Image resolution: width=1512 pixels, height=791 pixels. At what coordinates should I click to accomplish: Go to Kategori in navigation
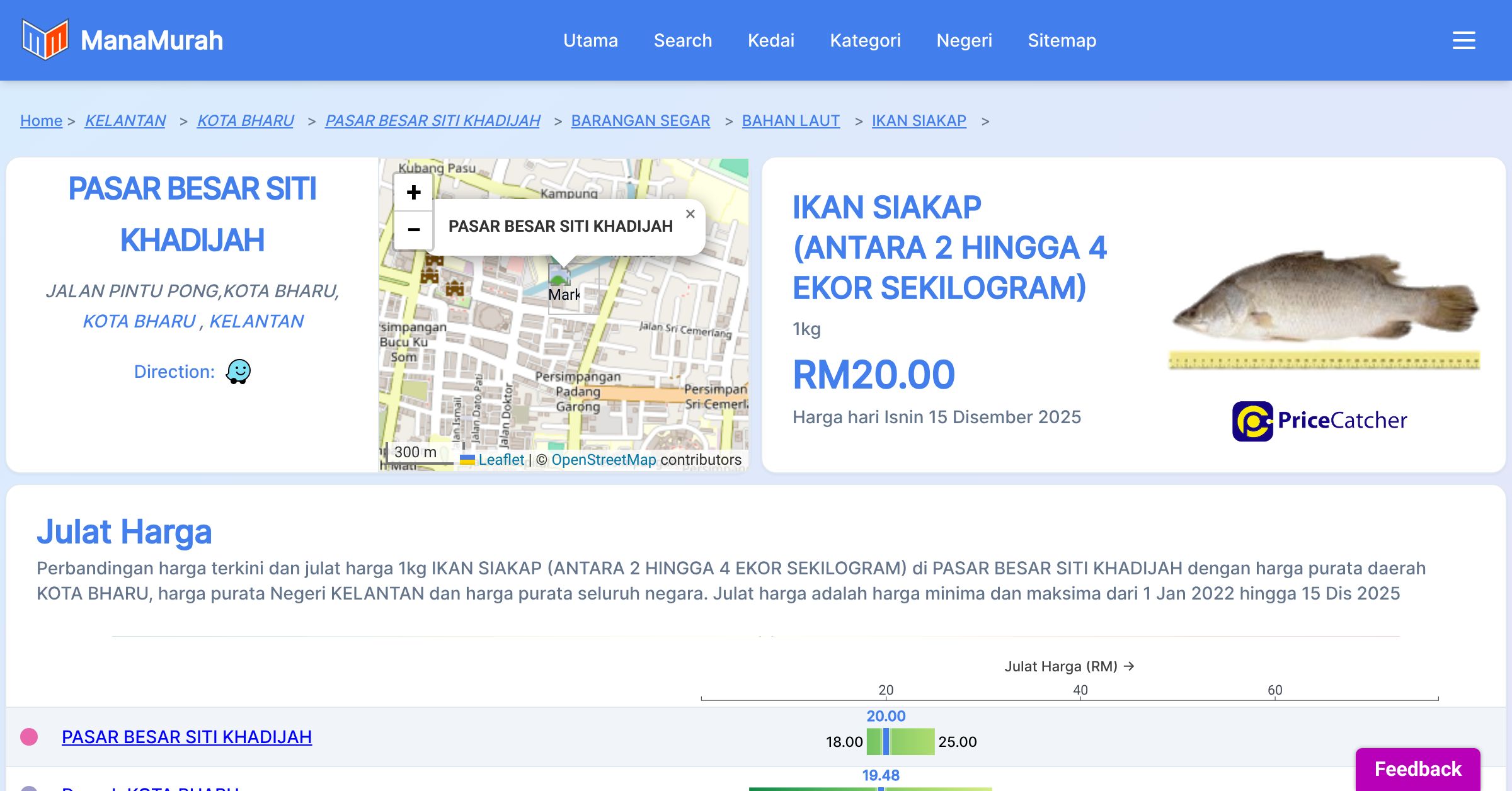(865, 40)
